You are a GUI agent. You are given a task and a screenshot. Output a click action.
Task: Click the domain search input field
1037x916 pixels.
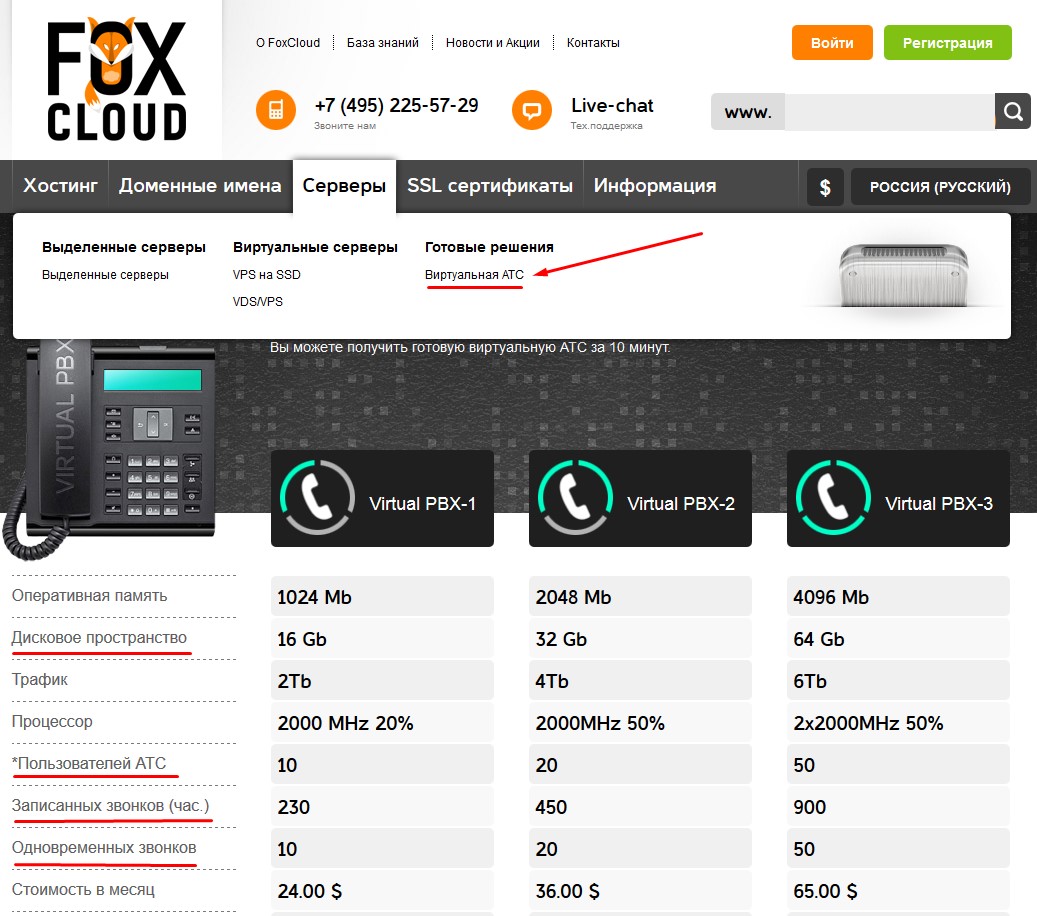[890, 111]
